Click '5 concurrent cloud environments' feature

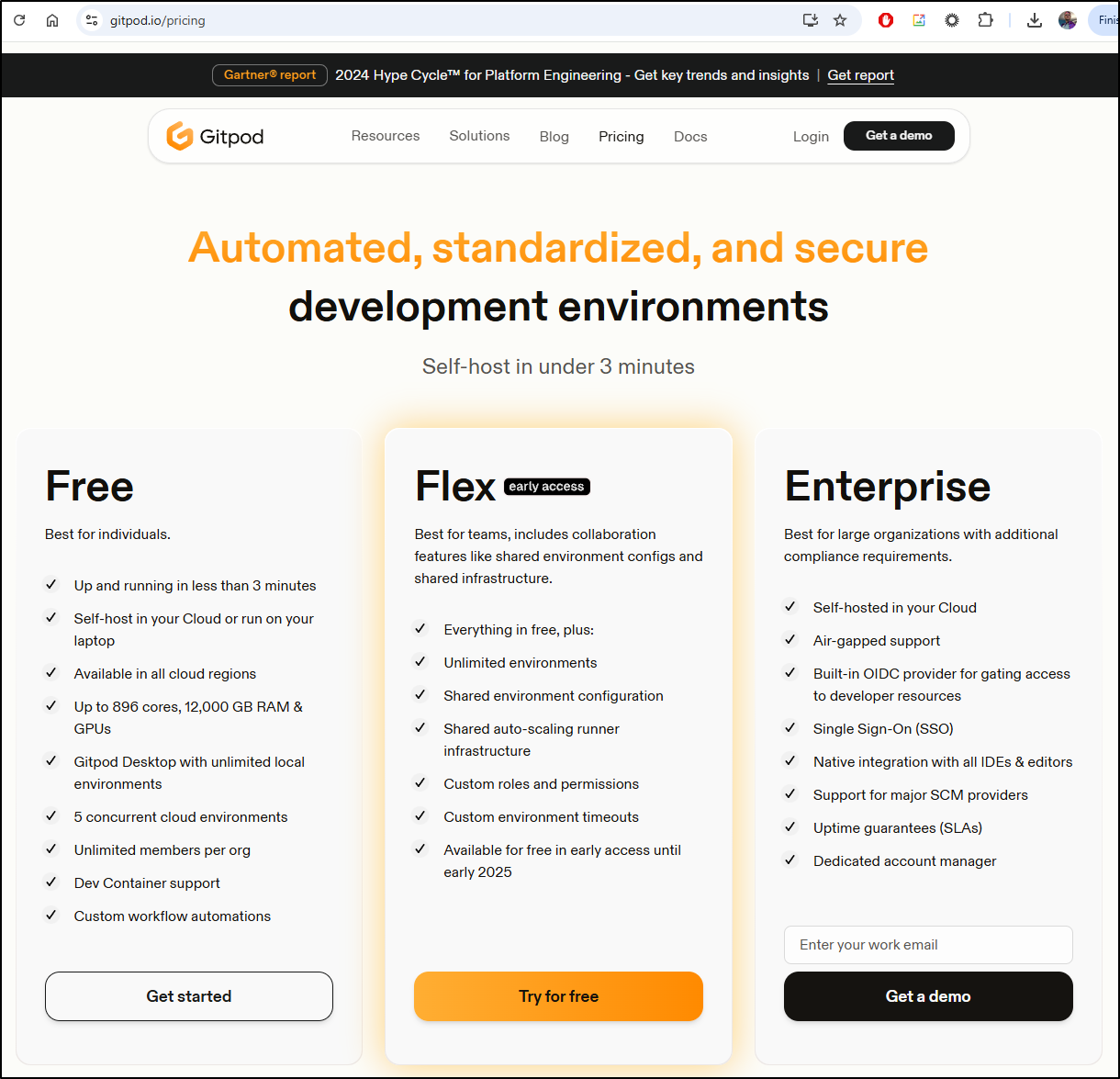[x=181, y=817]
